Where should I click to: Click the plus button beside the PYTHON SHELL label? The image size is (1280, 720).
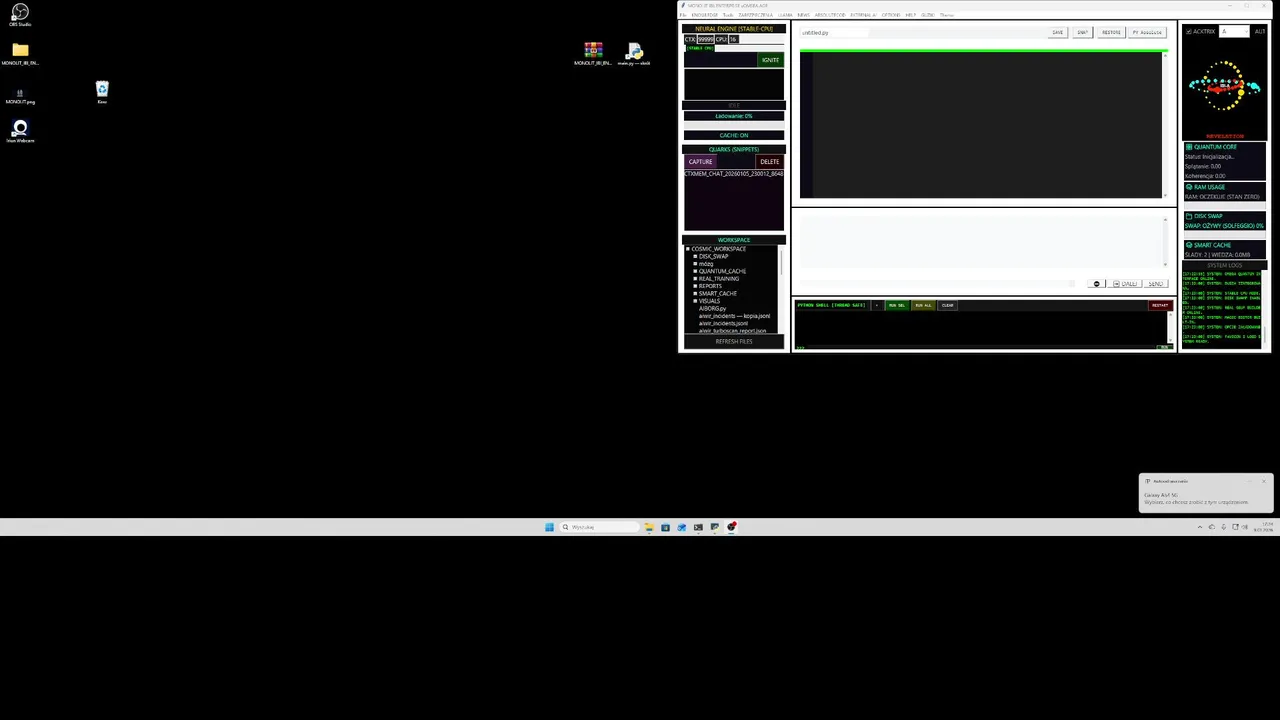point(877,305)
